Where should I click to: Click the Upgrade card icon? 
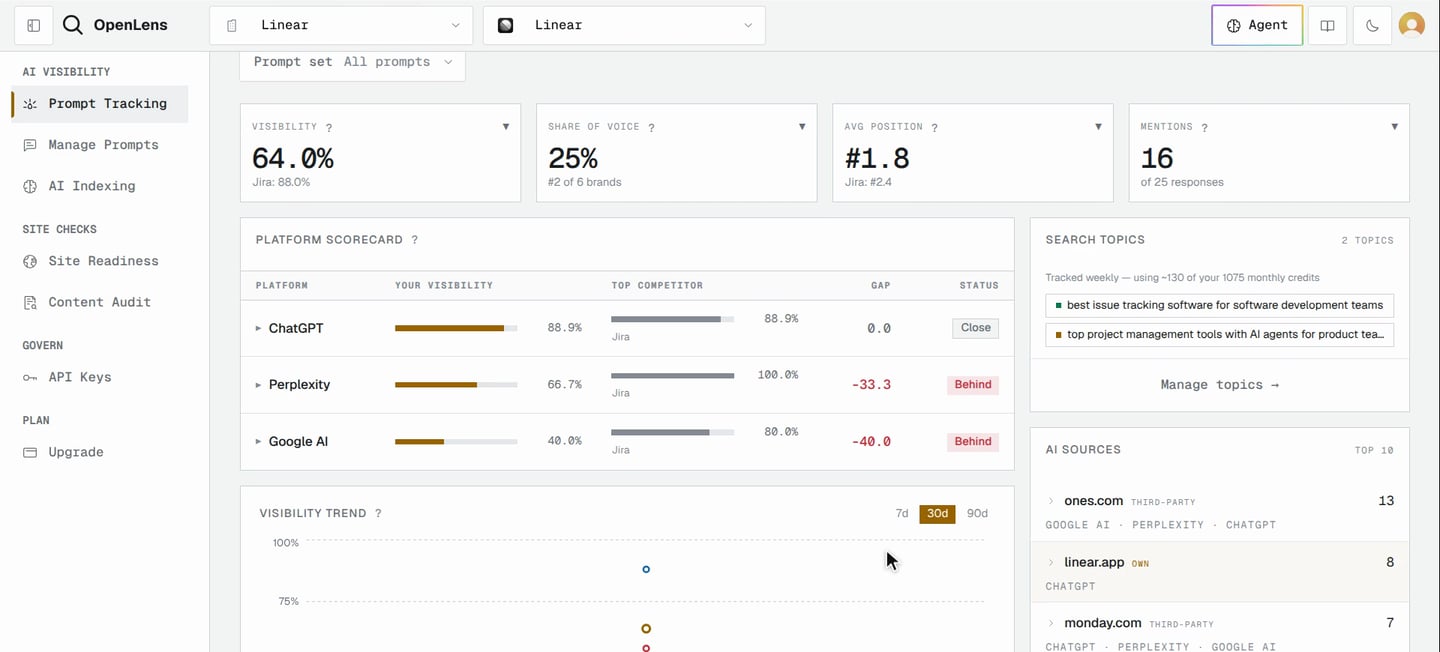pos(30,452)
